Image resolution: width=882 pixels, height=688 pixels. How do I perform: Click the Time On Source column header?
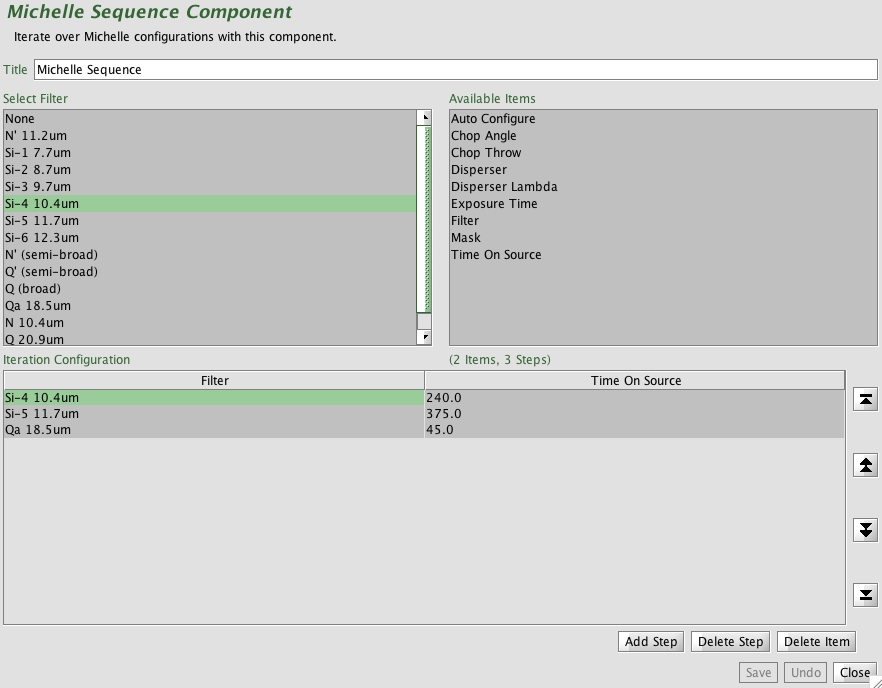pyautogui.click(x=635, y=380)
